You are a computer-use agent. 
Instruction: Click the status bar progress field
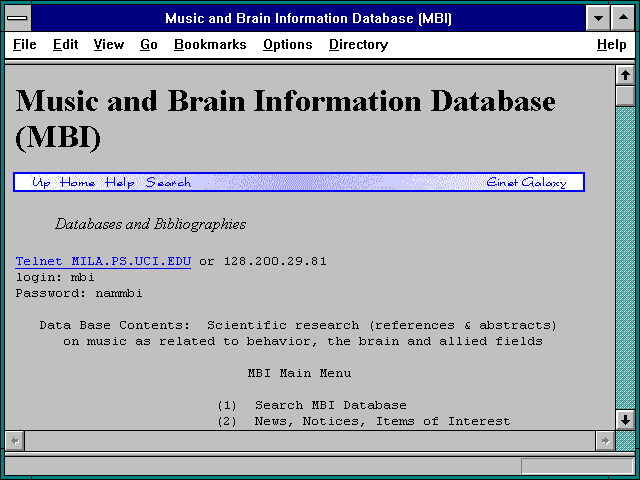tap(577, 466)
